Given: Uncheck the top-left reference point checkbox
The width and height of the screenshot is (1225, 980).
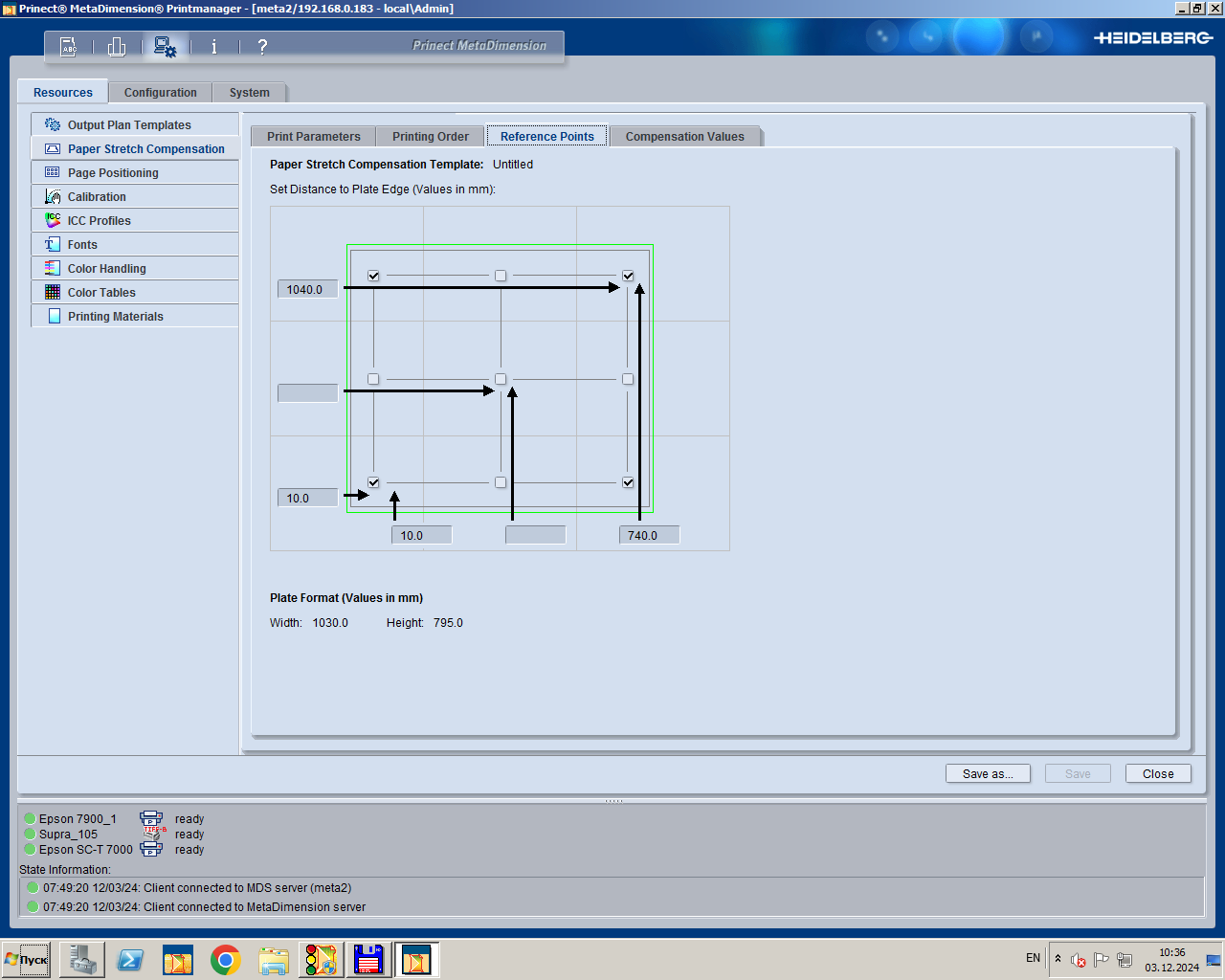Looking at the screenshot, I should [x=373, y=276].
